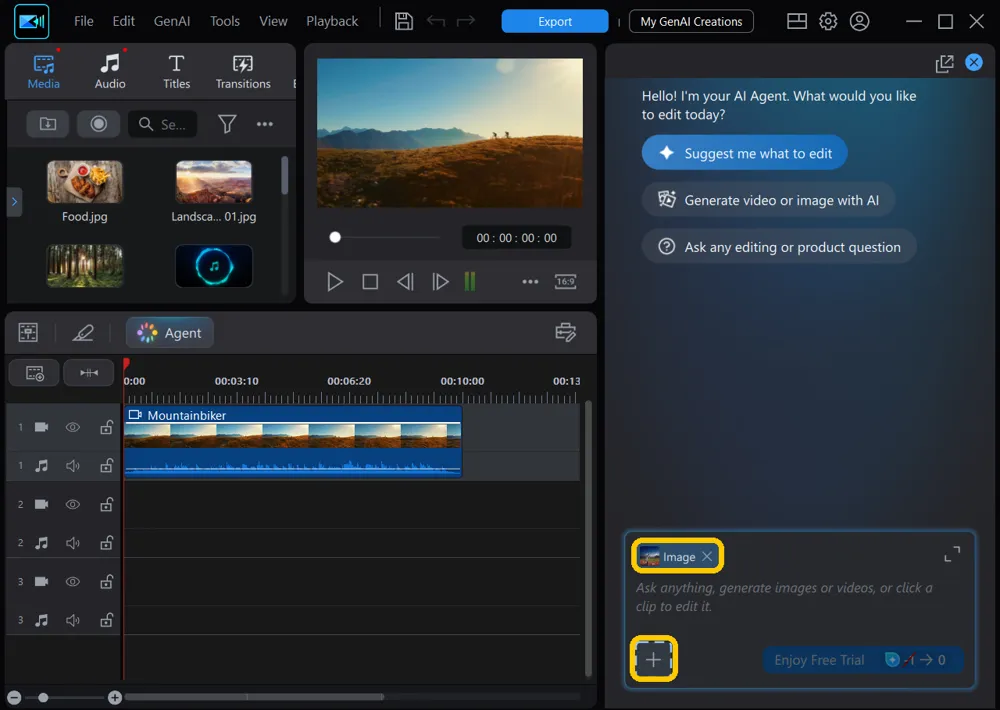Mute audio track 1 speaker
The width and height of the screenshot is (1000, 710).
tap(73, 466)
